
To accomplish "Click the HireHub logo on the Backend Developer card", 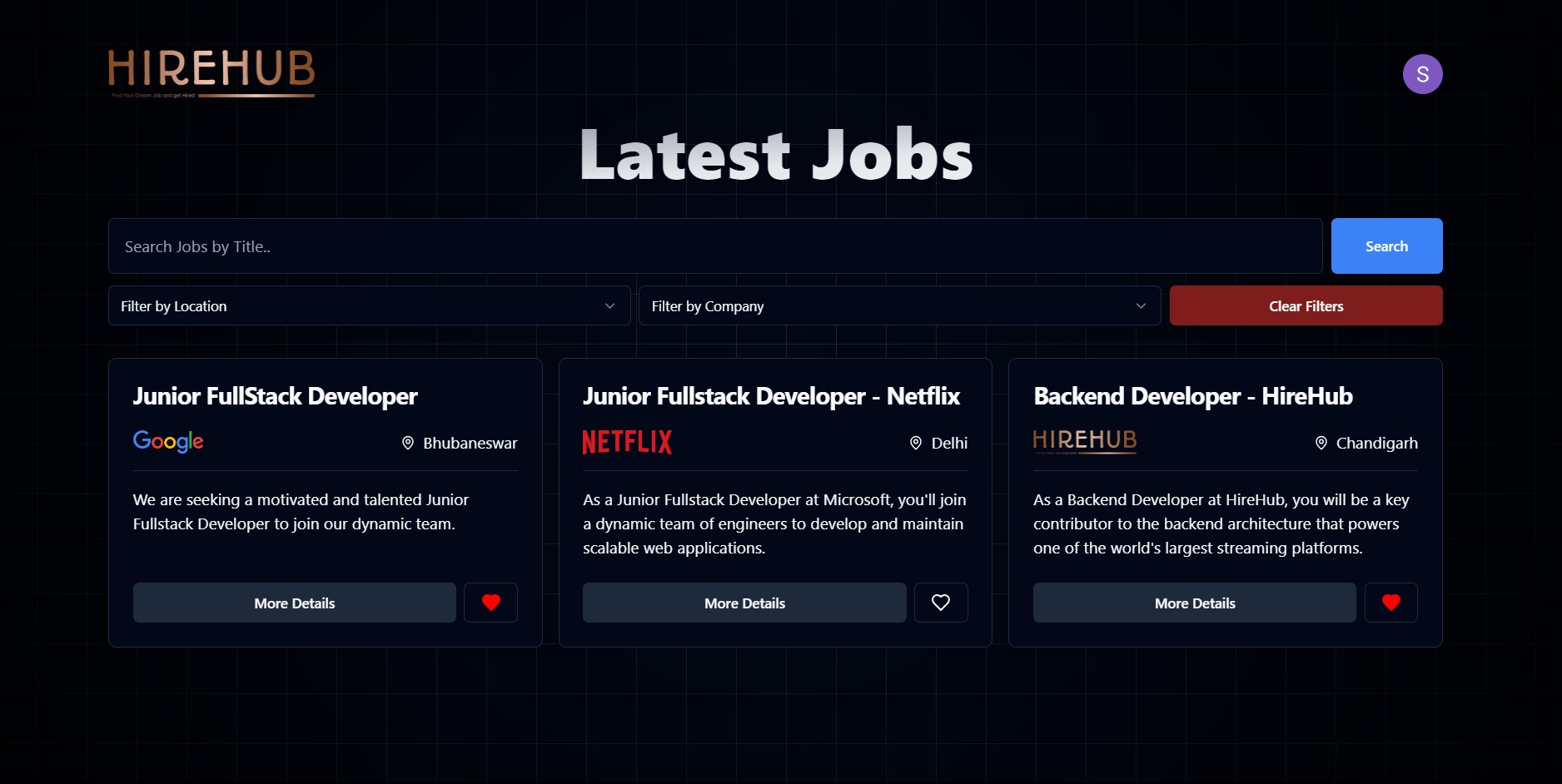I will coord(1084,441).
